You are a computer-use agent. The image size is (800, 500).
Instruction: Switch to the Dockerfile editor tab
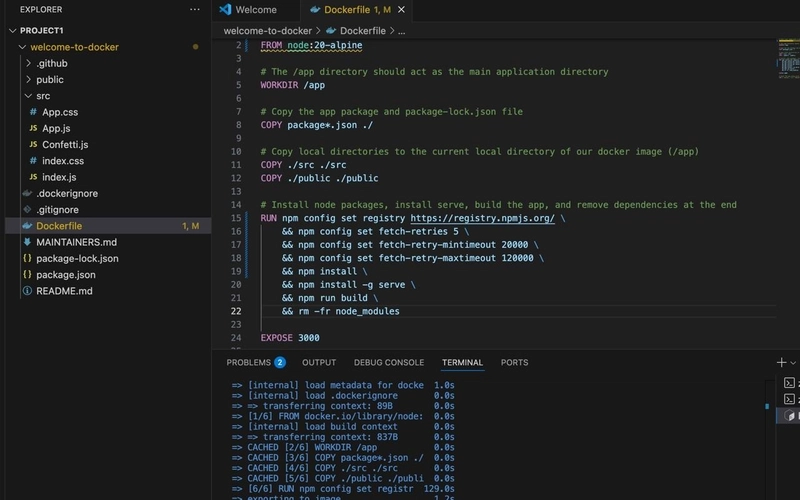[357, 10]
